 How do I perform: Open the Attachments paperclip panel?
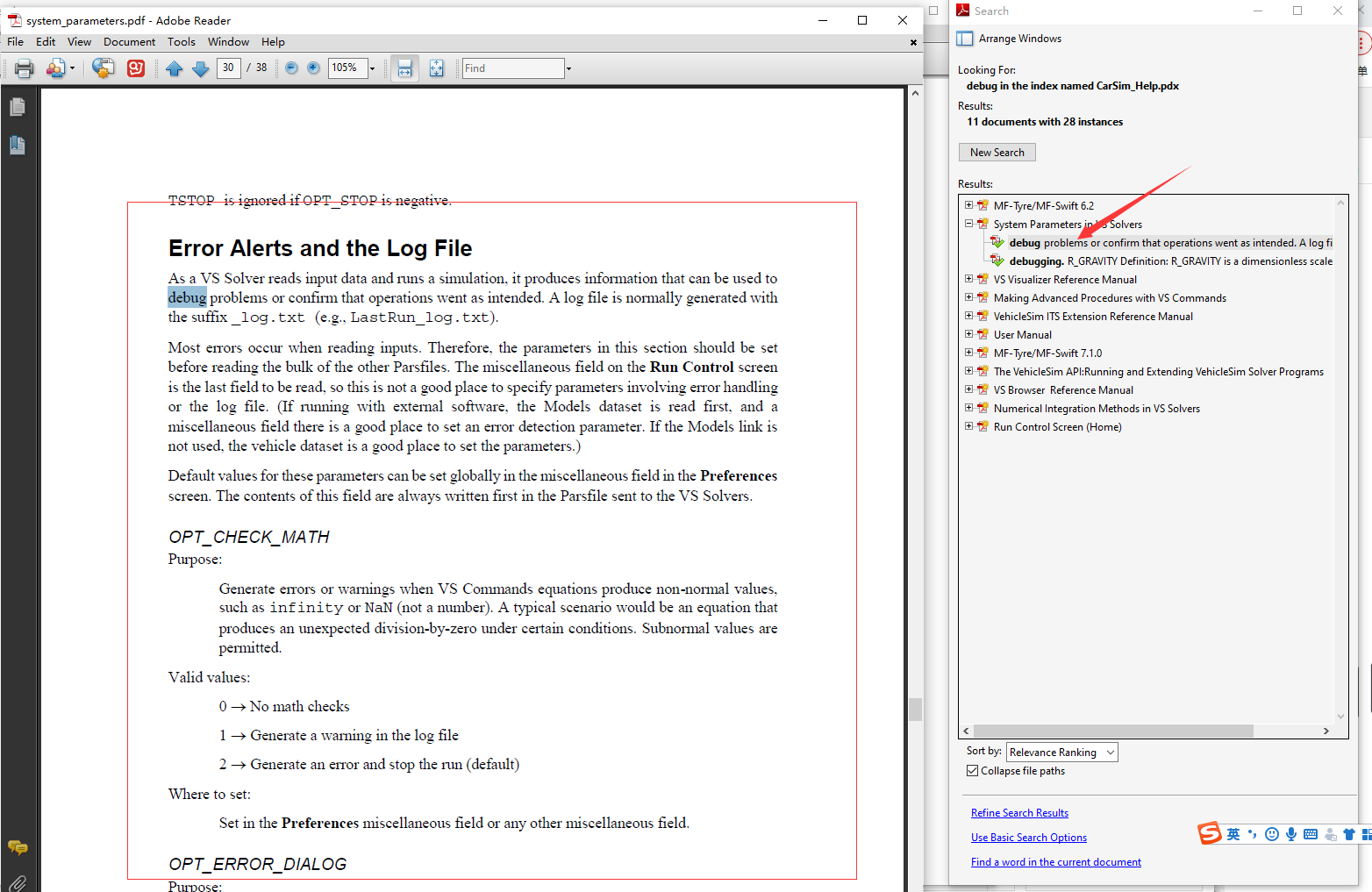tap(18, 882)
